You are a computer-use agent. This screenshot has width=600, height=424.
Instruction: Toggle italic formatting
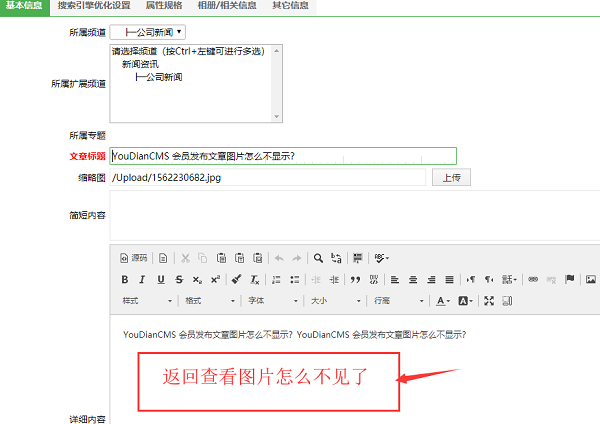pos(142,279)
